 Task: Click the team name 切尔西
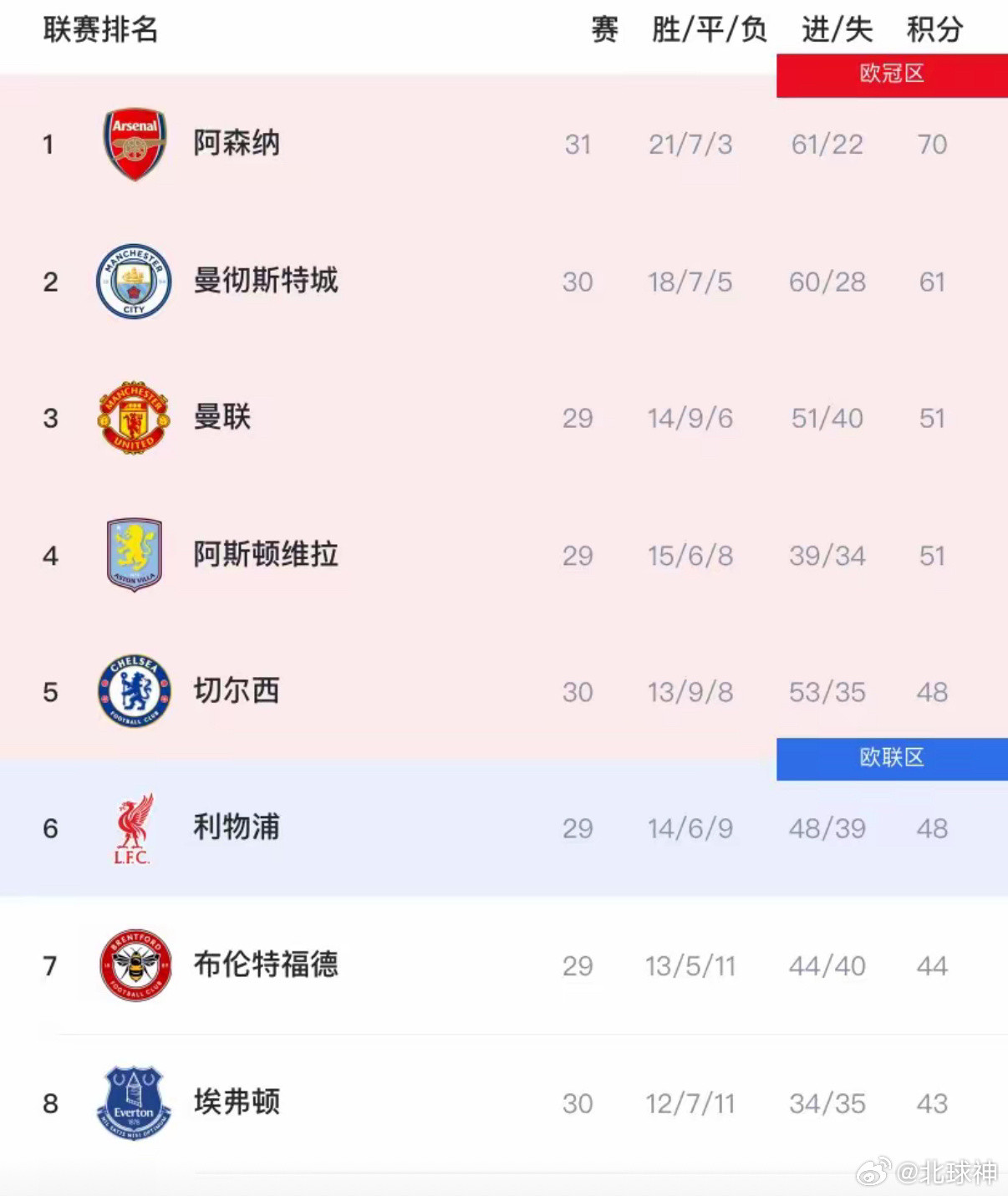click(237, 691)
